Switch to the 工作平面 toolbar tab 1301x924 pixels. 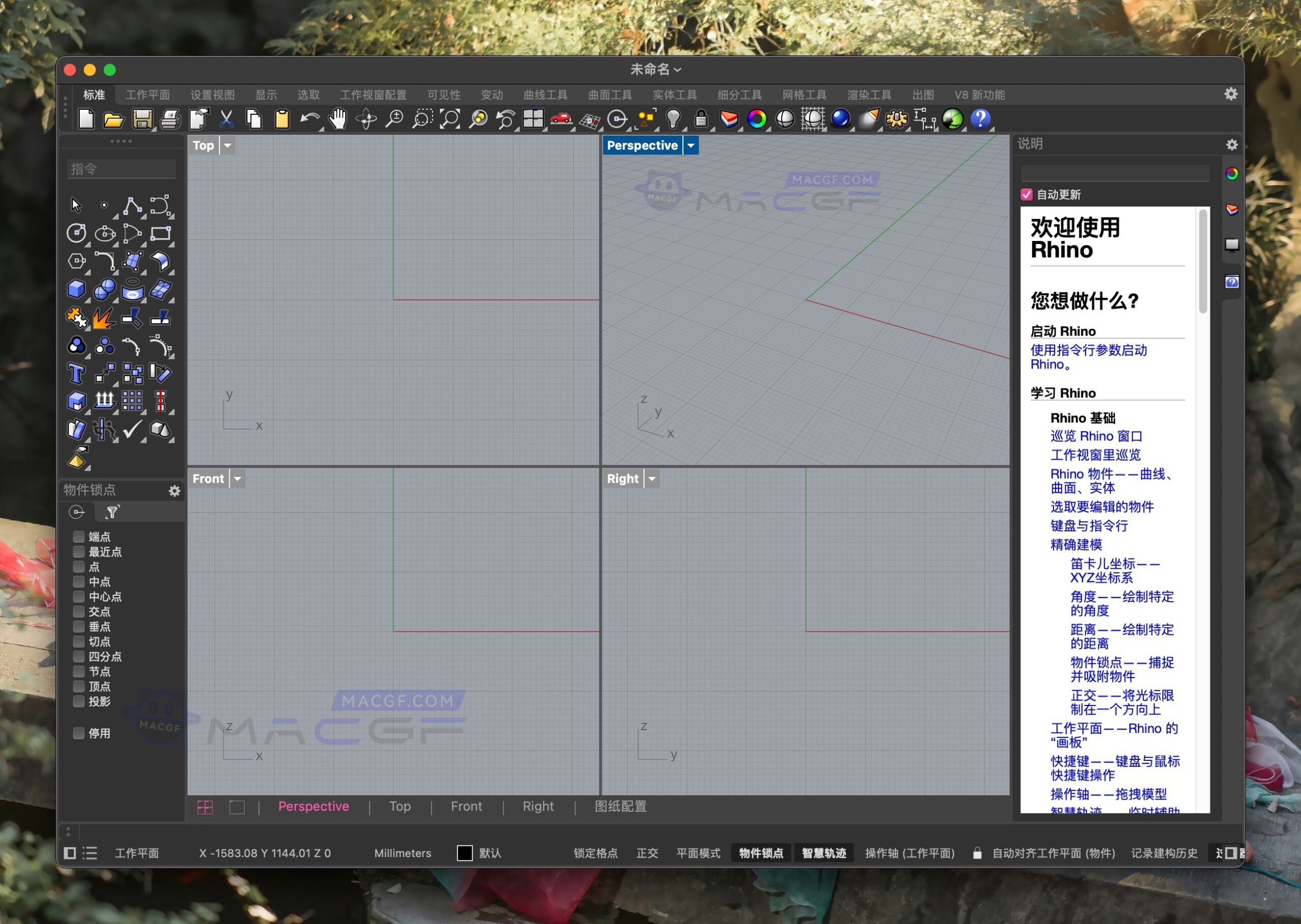coord(147,95)
